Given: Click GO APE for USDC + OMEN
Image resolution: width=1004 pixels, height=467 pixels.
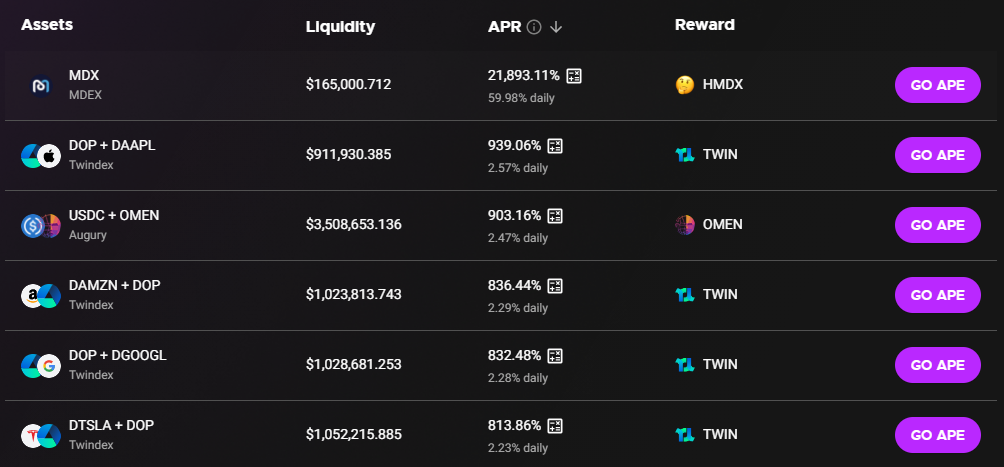Looking at the screenshot, I should tap(937, 225).
